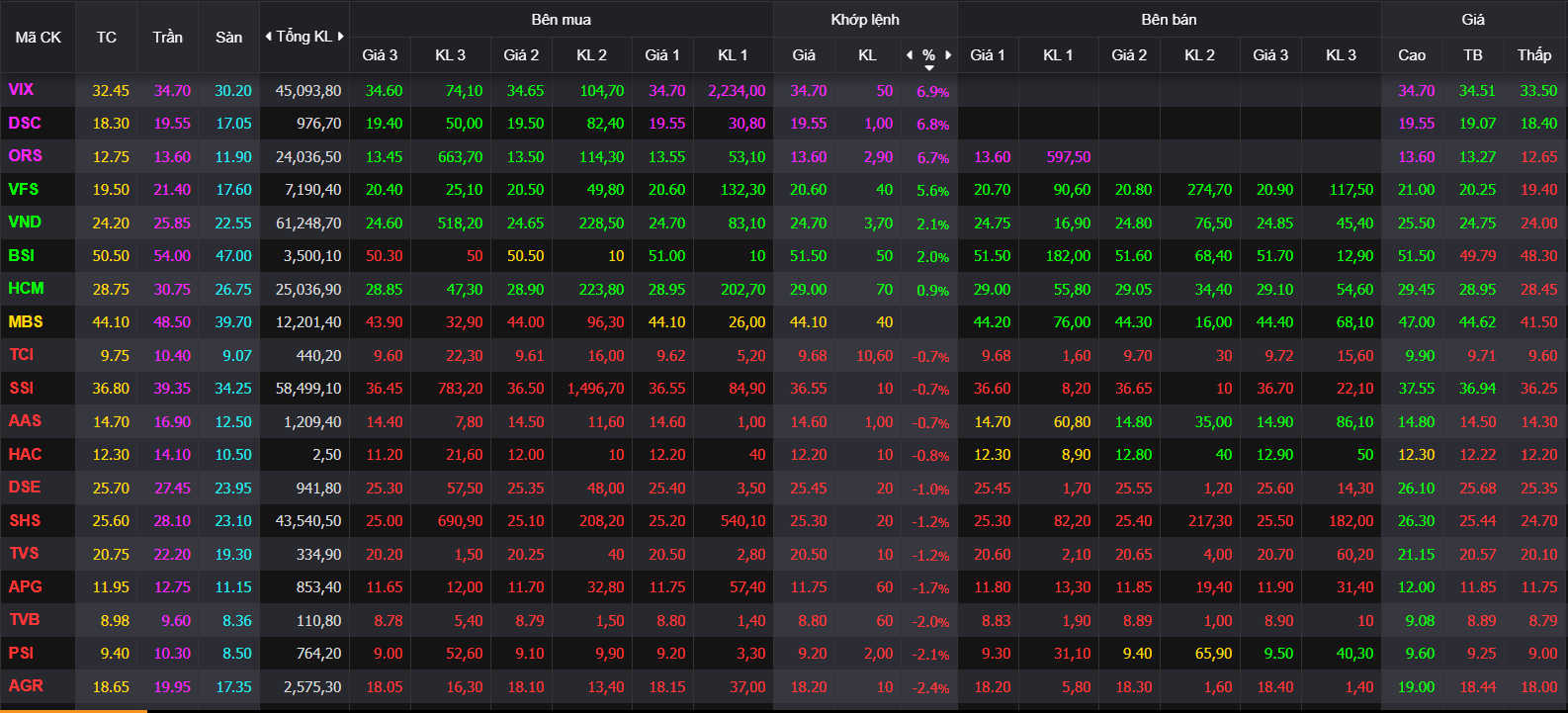Sort by the Trần column header
Screen dimensions: 1568x713
(x=168, y=37)
